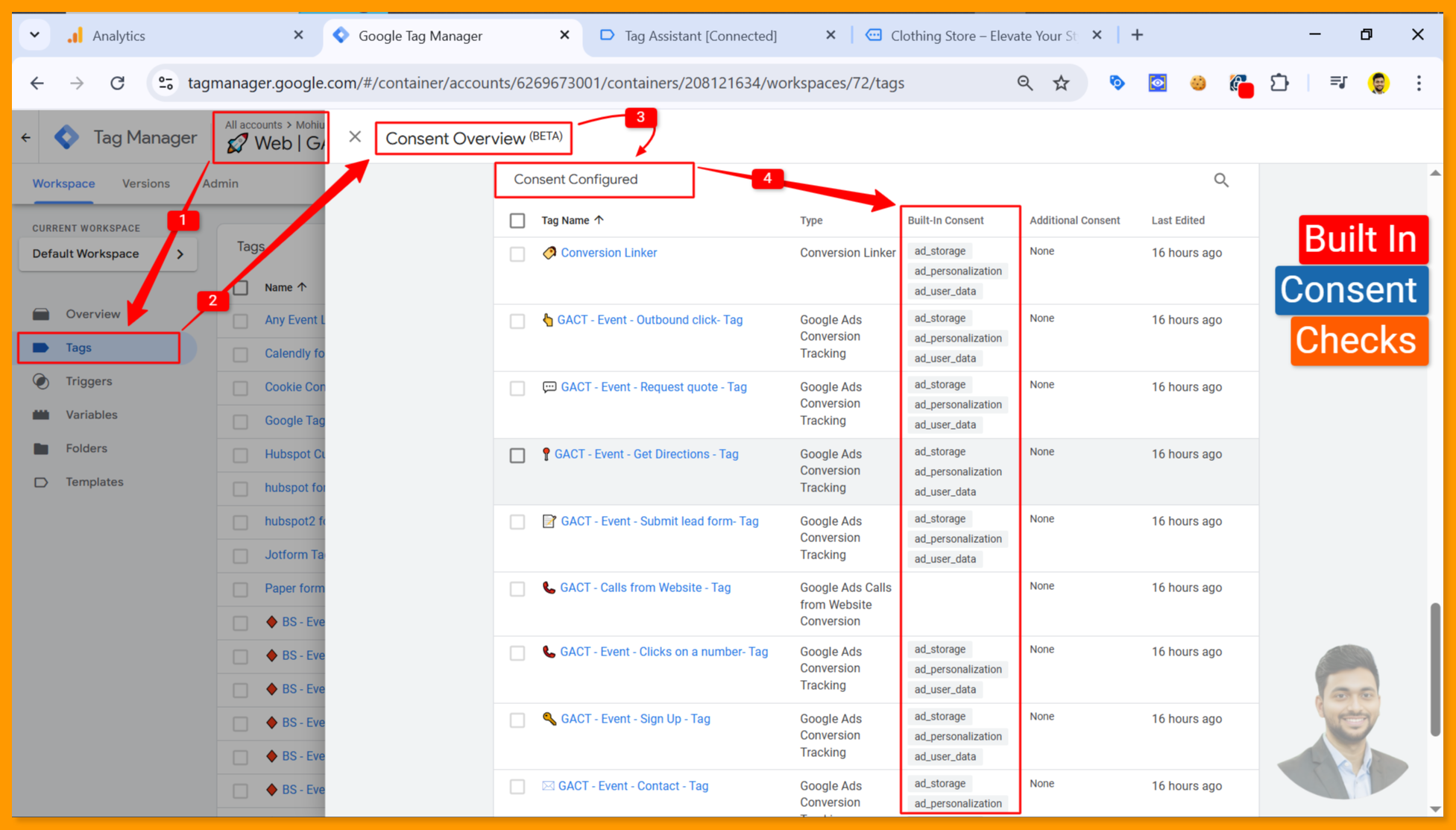Reload the current page
Image resolution: width=1456 pixels, height=830 pixels.
pos(117,83)
